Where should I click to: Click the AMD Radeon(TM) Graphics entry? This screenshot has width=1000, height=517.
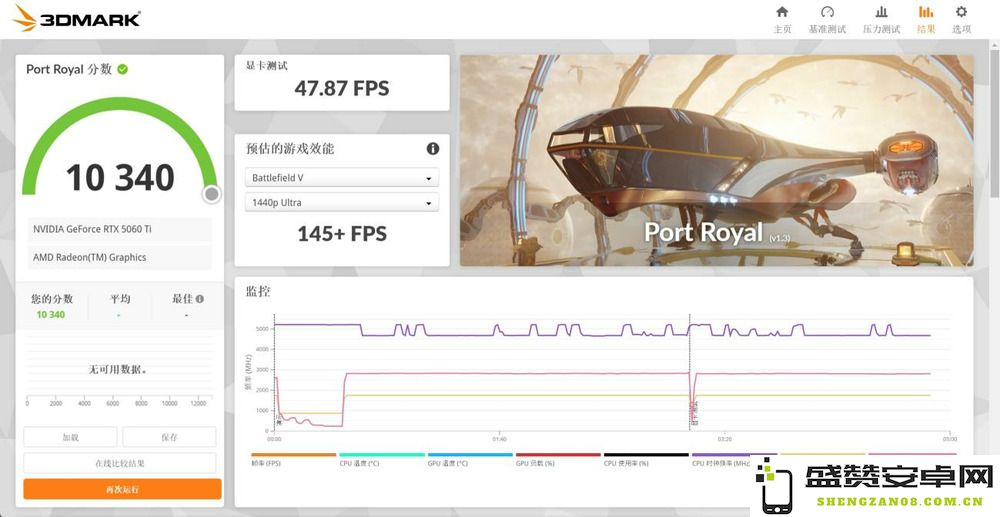(x=120, y=258)
